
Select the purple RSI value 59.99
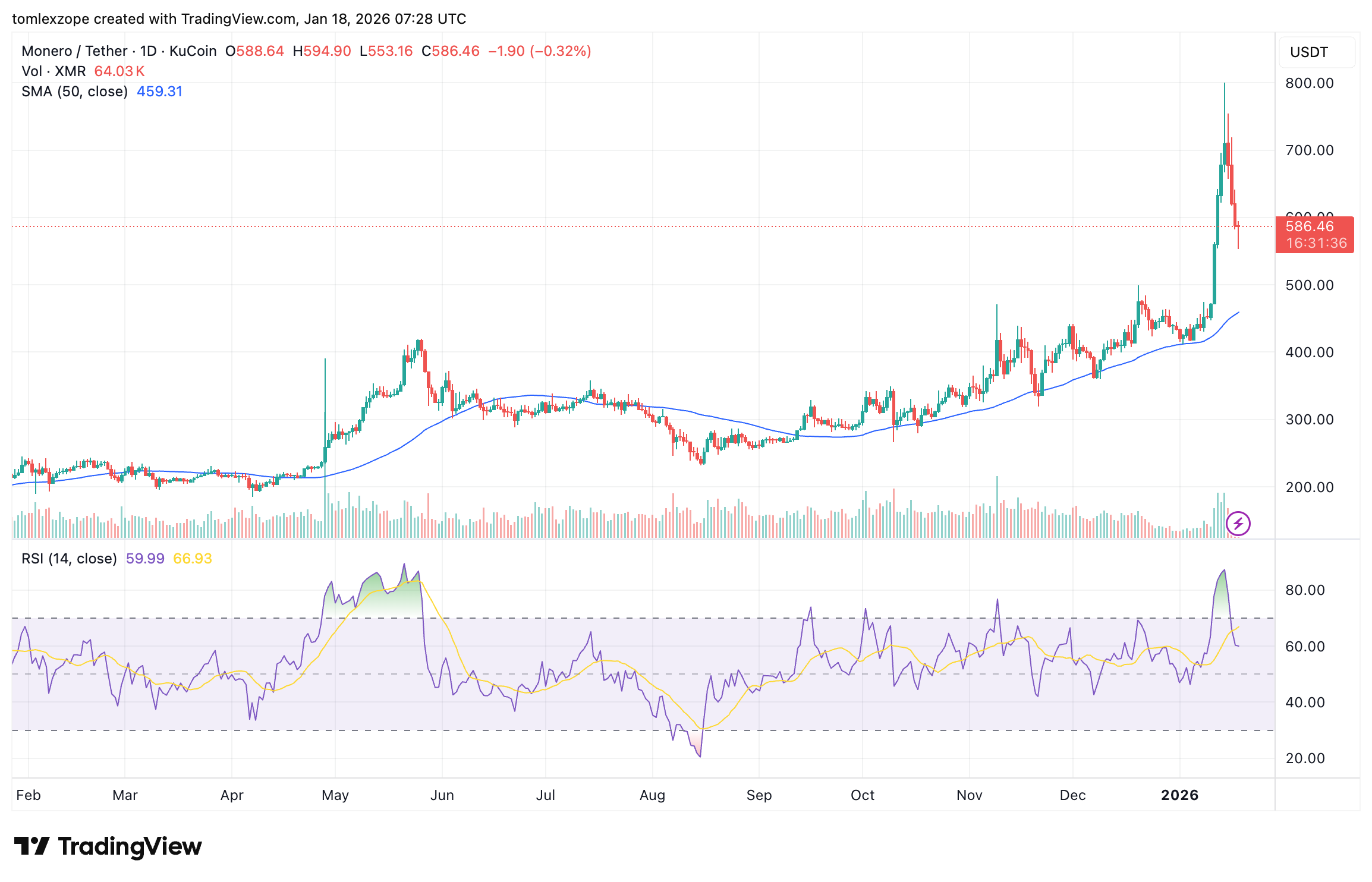click(144, 559)
